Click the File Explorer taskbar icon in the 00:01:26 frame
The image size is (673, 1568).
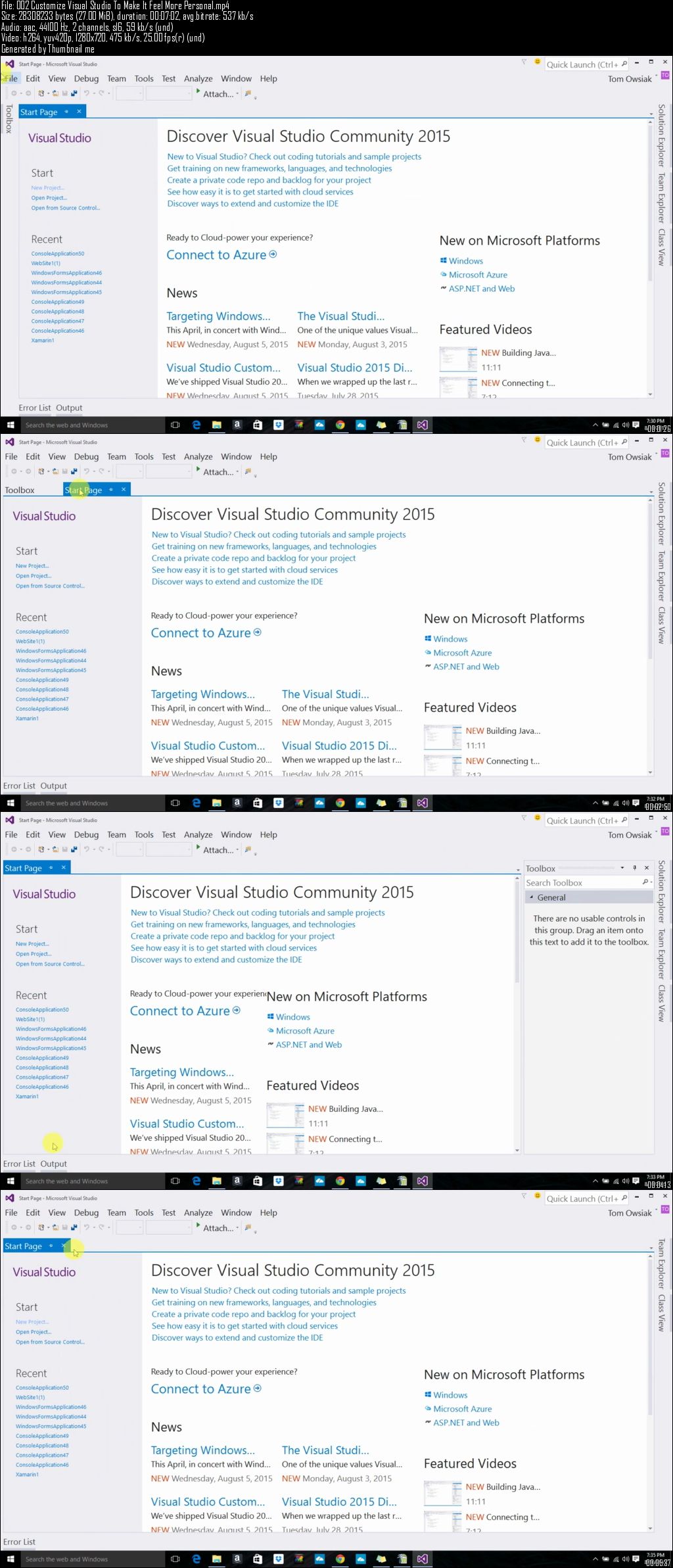pos(216,425)
